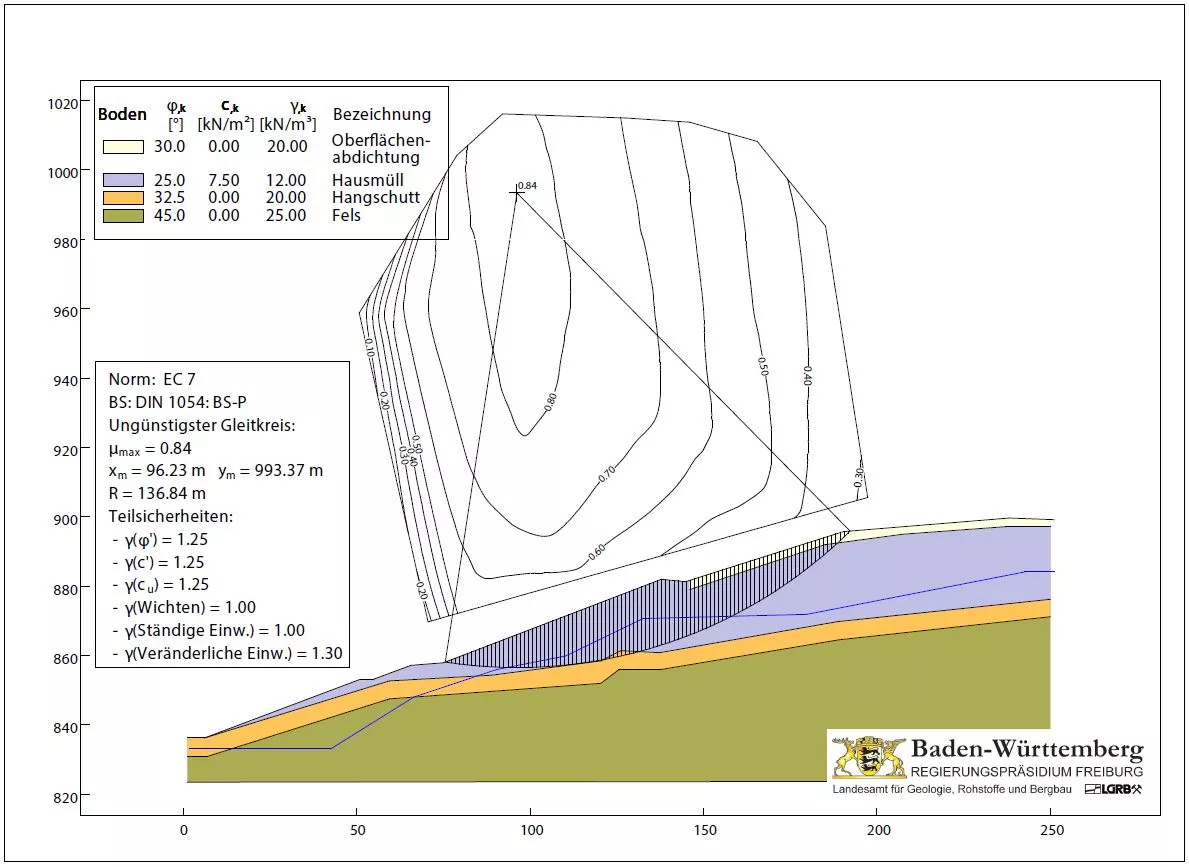Select the slip circle center cross marker
The image size is (1189, 867).
click(x=516, y=191)
